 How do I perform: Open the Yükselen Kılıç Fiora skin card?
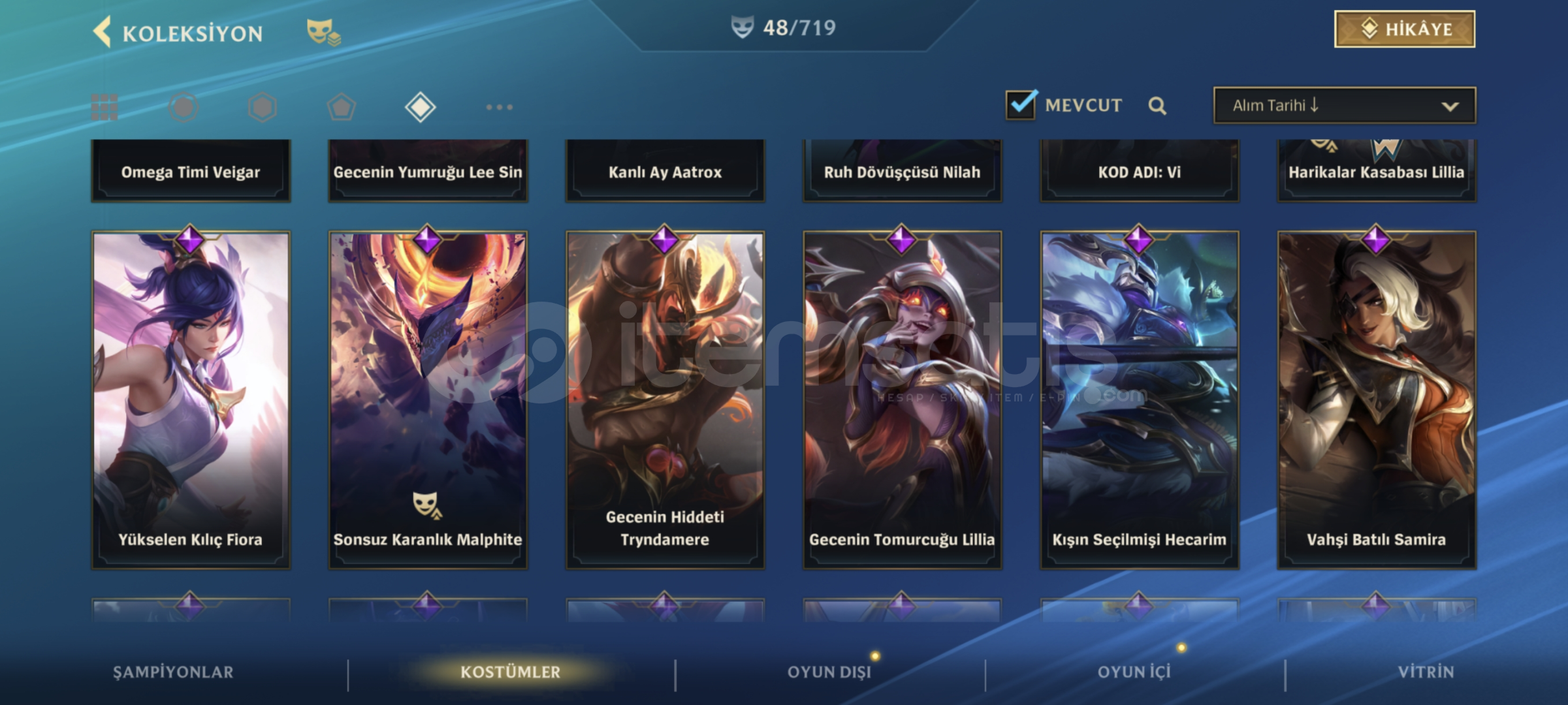(x=191, y=400)
